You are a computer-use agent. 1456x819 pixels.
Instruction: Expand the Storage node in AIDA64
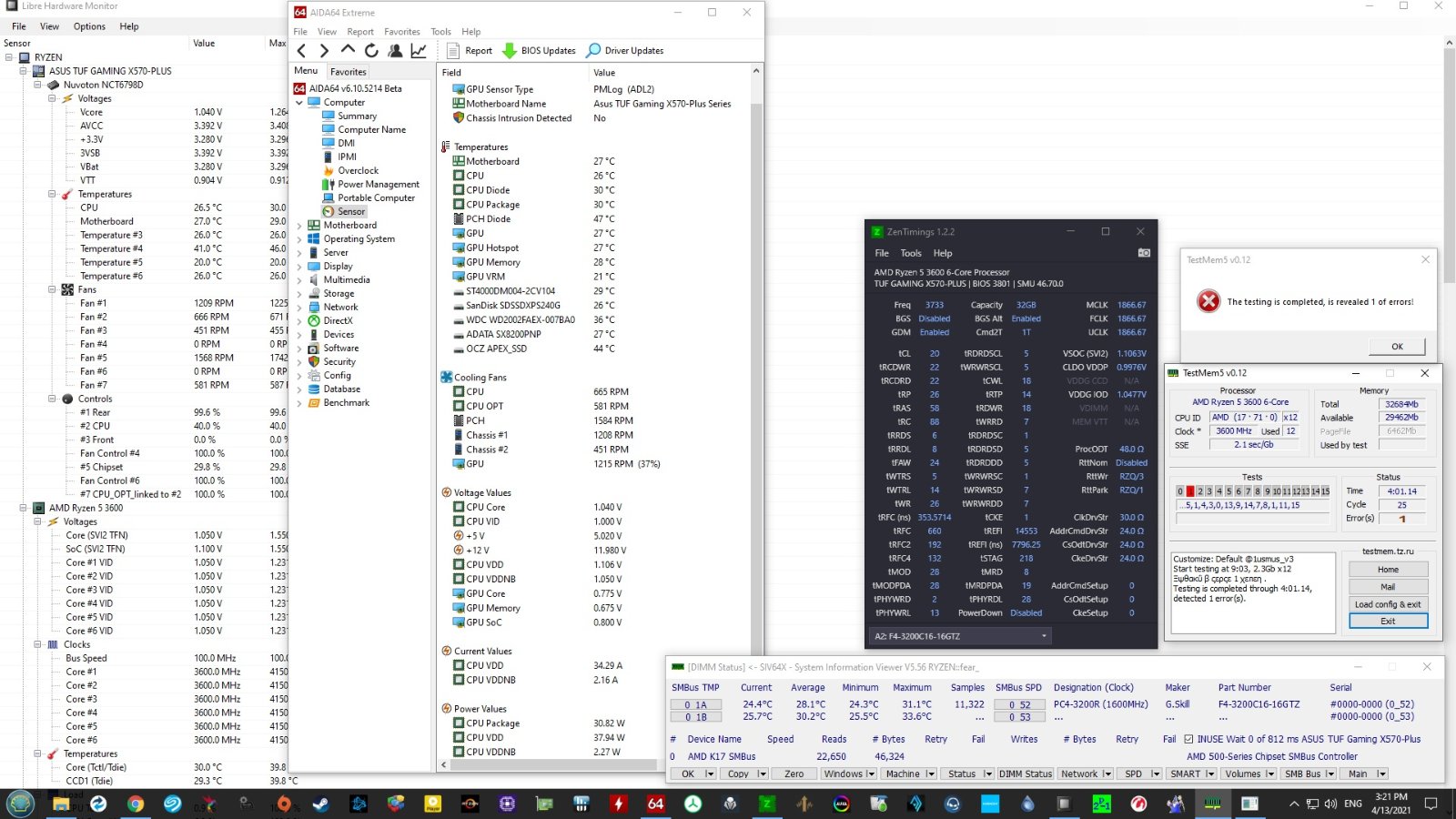[x=298, y=293]
